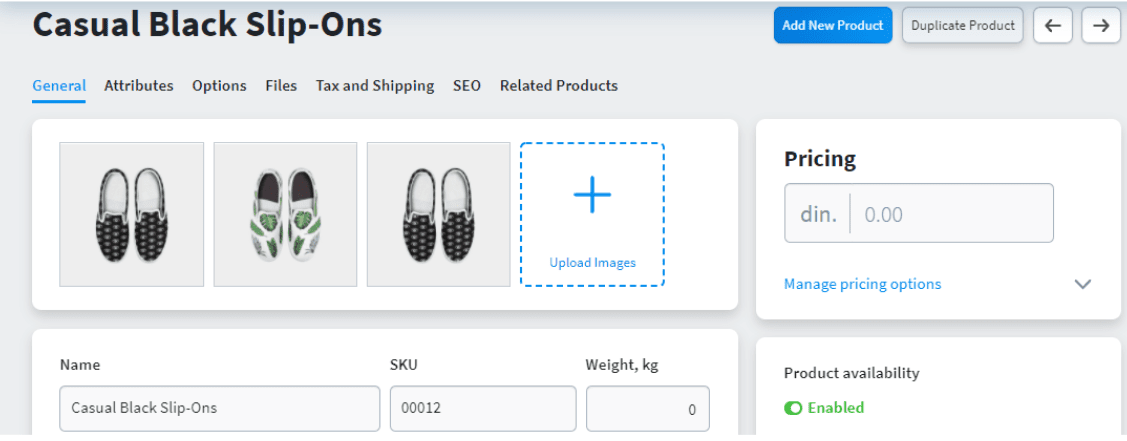Go to previous product with left arrow
The height and width of the screenshot is (441, 1127).
(x=1053, y=26)
